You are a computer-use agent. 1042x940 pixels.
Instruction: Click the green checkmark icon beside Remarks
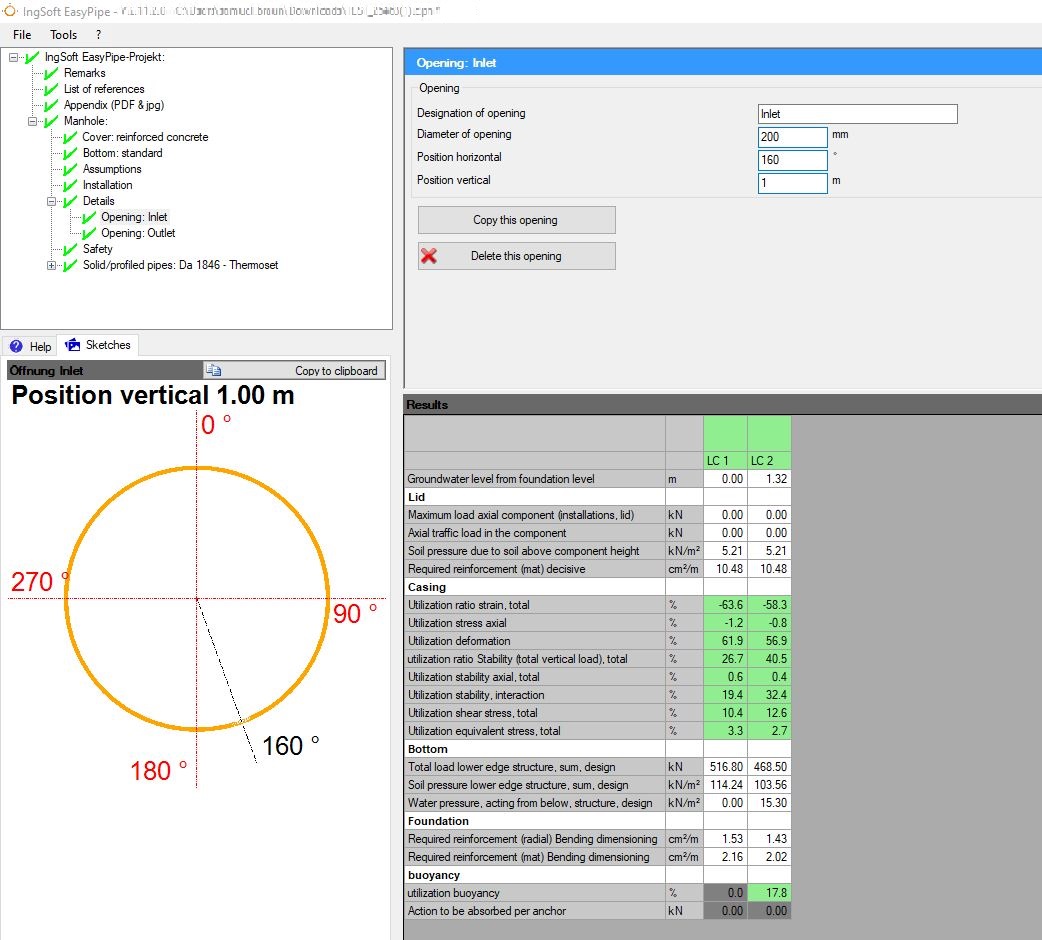(52, 73)
